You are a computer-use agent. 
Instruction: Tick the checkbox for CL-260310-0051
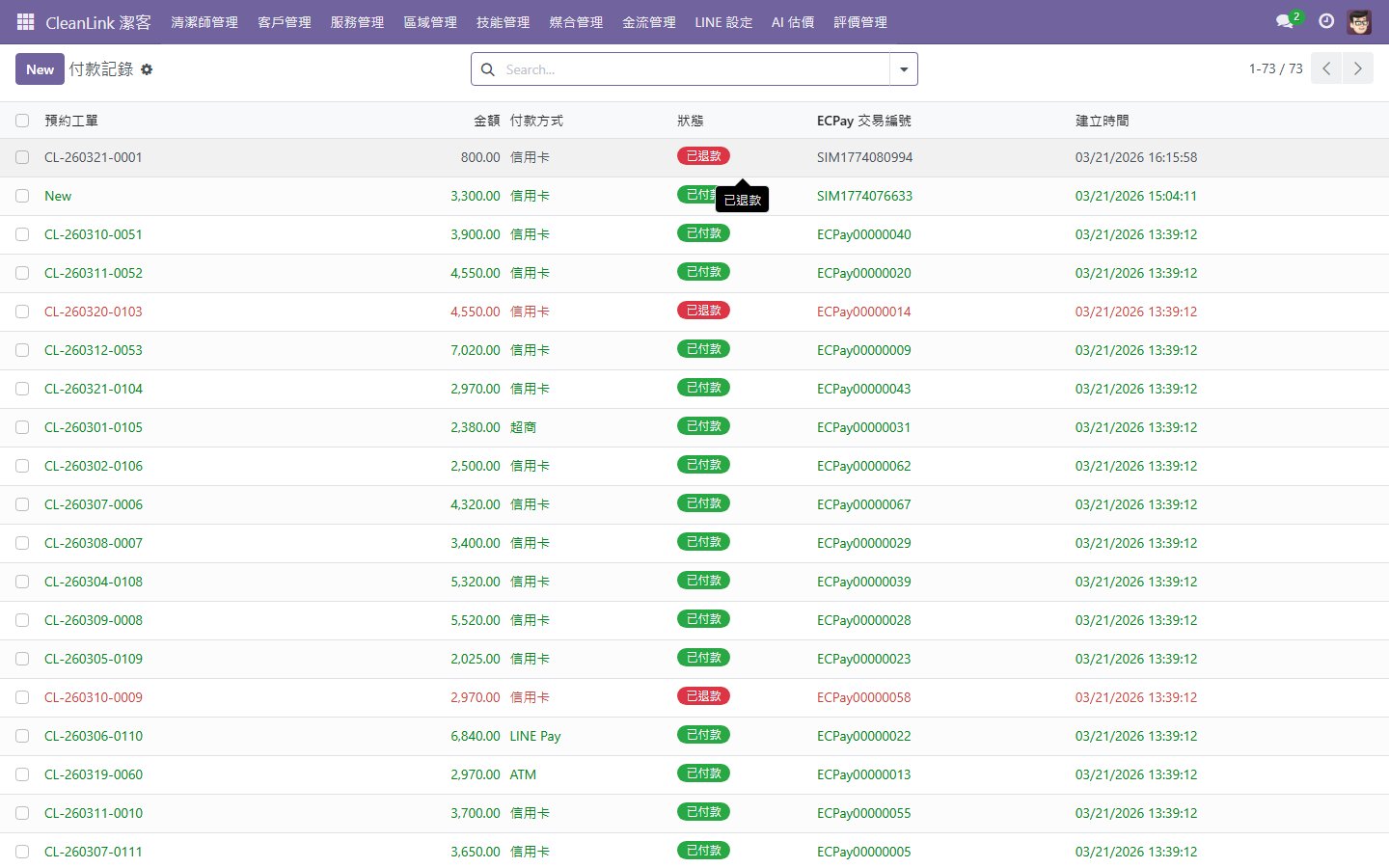(22, 234)
